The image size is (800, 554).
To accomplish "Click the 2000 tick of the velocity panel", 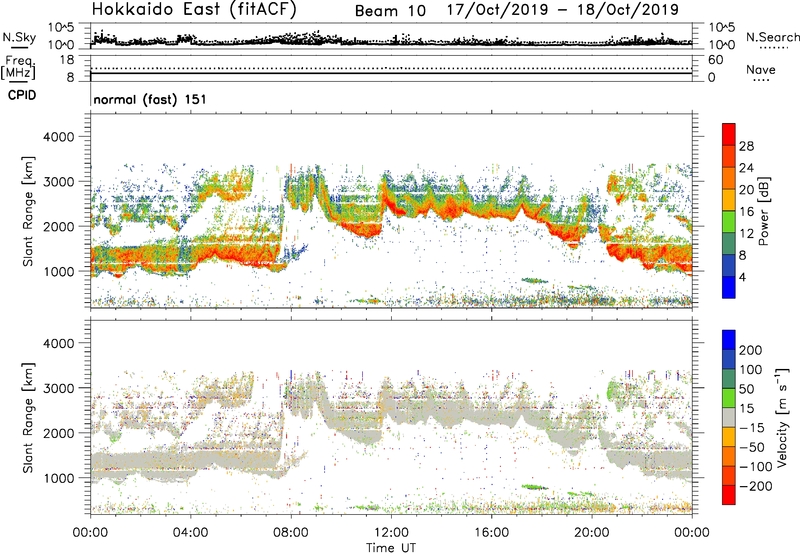I will click(x=58, y=433).
